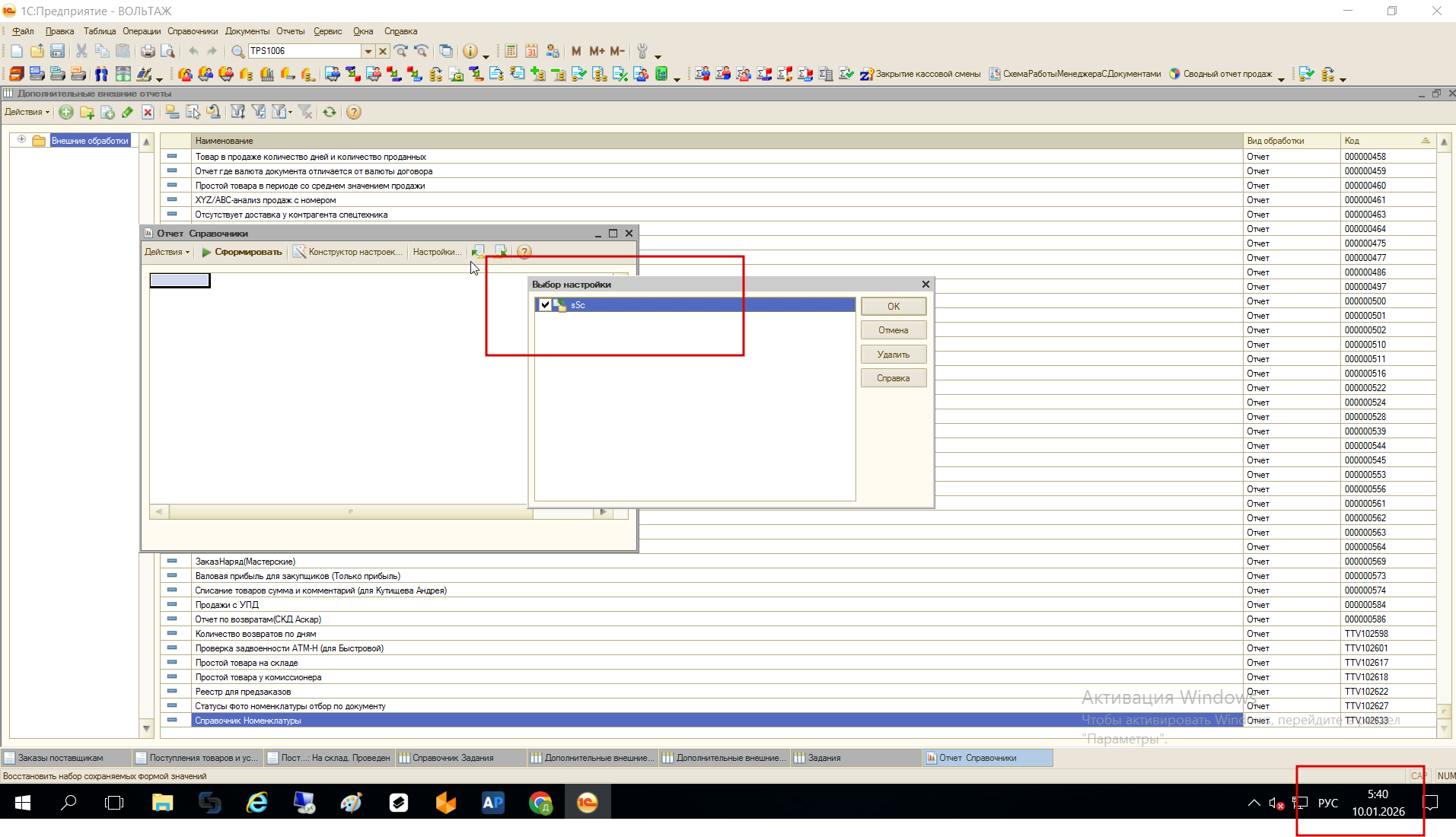
Task: Click the save settings icon in report window
Action: click(501, 252)
